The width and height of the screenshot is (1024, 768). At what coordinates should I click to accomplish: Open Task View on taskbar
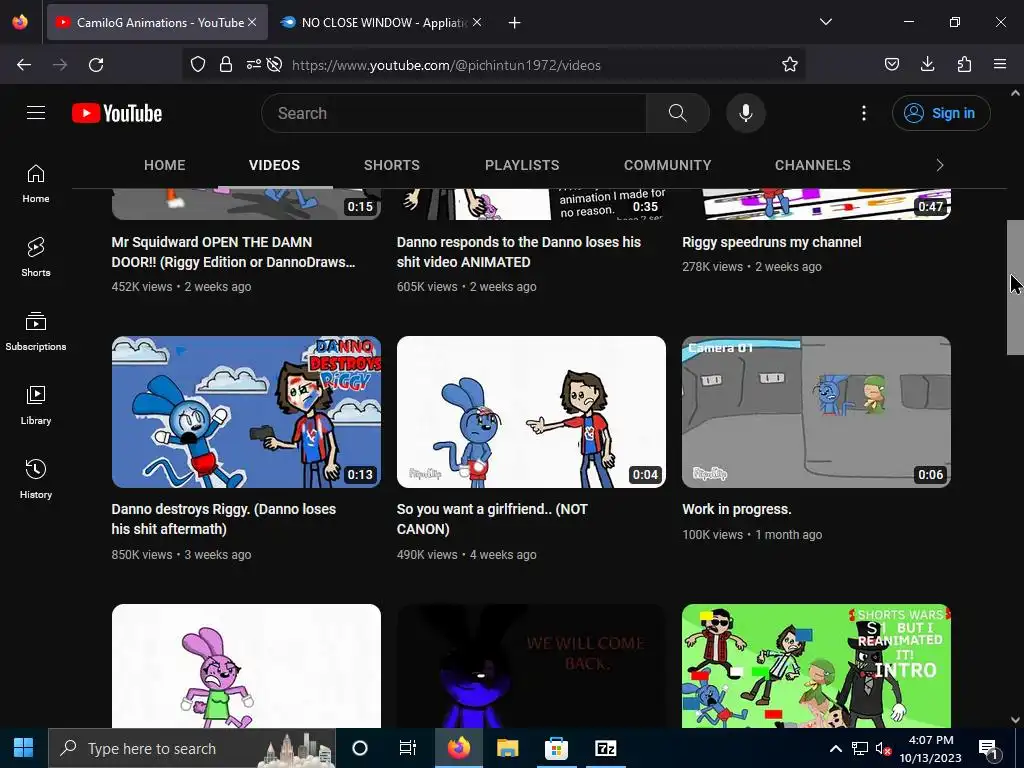point(408,748)
